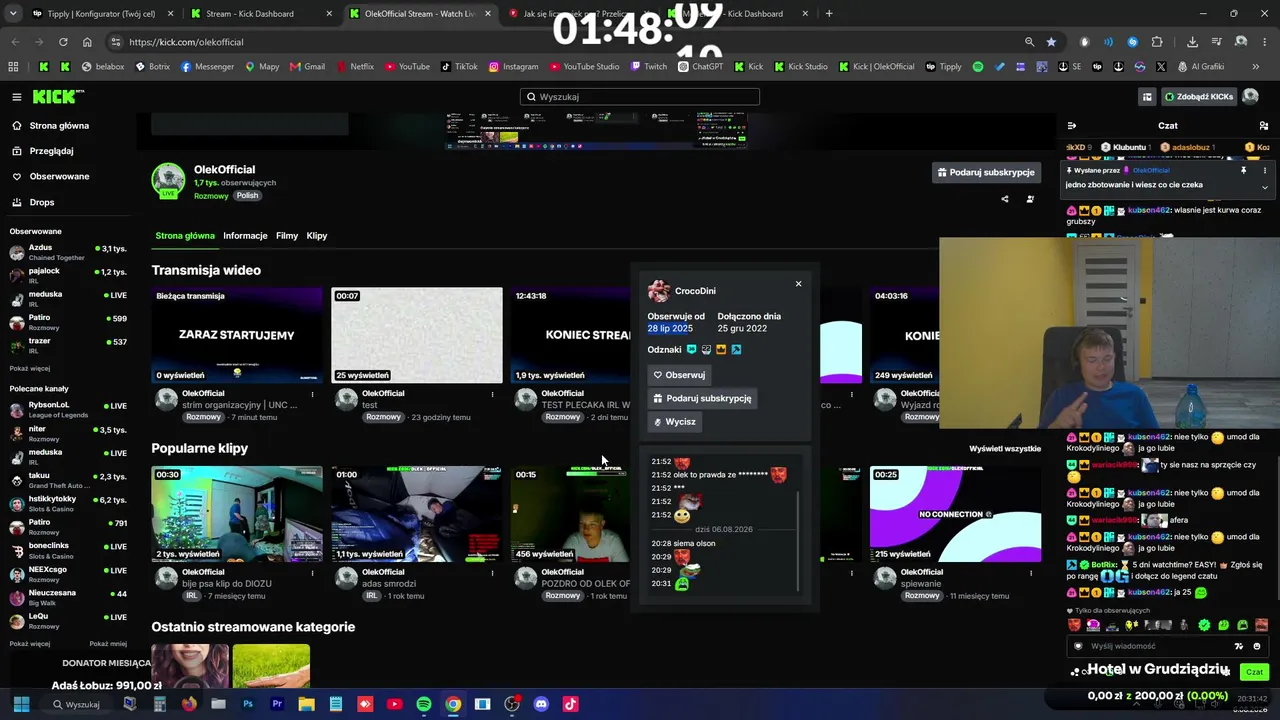Viewport: 1280px width, 720px height.
Task: Open the user avatar menu in Kick header
Action: pos(1250,97)
